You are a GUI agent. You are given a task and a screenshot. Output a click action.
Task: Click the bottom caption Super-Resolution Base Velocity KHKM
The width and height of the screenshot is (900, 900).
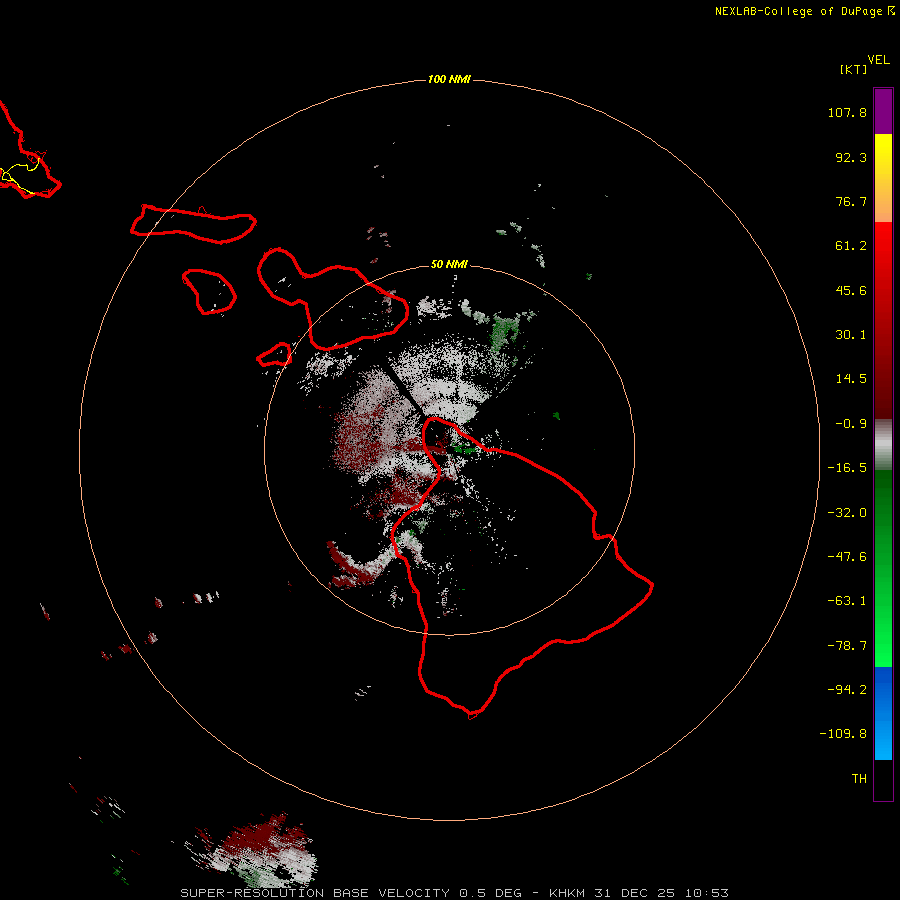coord(455,893)
